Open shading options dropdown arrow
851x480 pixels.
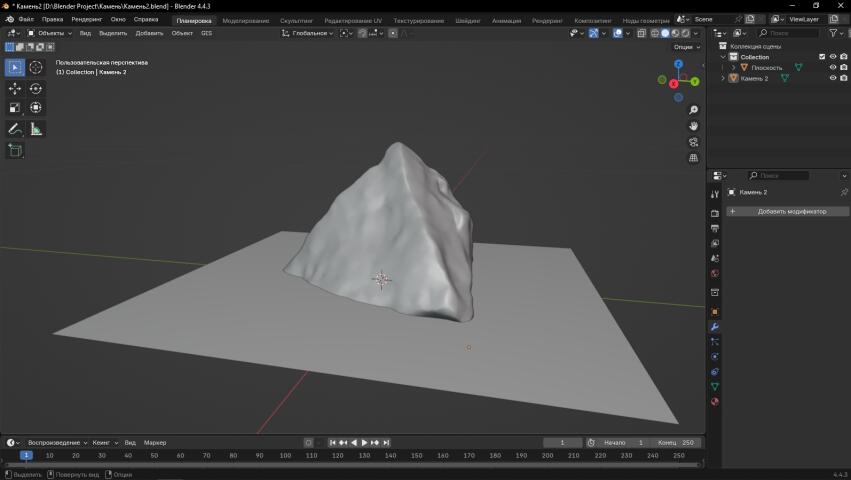[x=696, y=33]
